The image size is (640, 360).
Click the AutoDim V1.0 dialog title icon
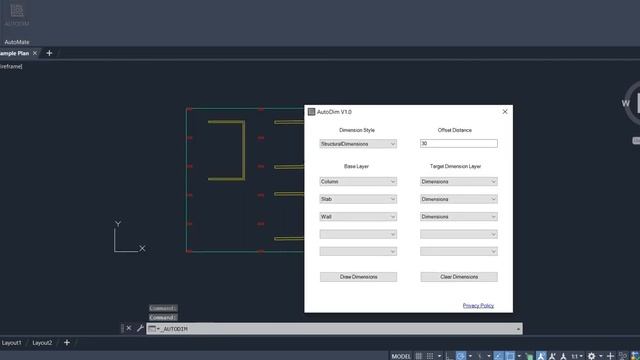tap(311, 112)
